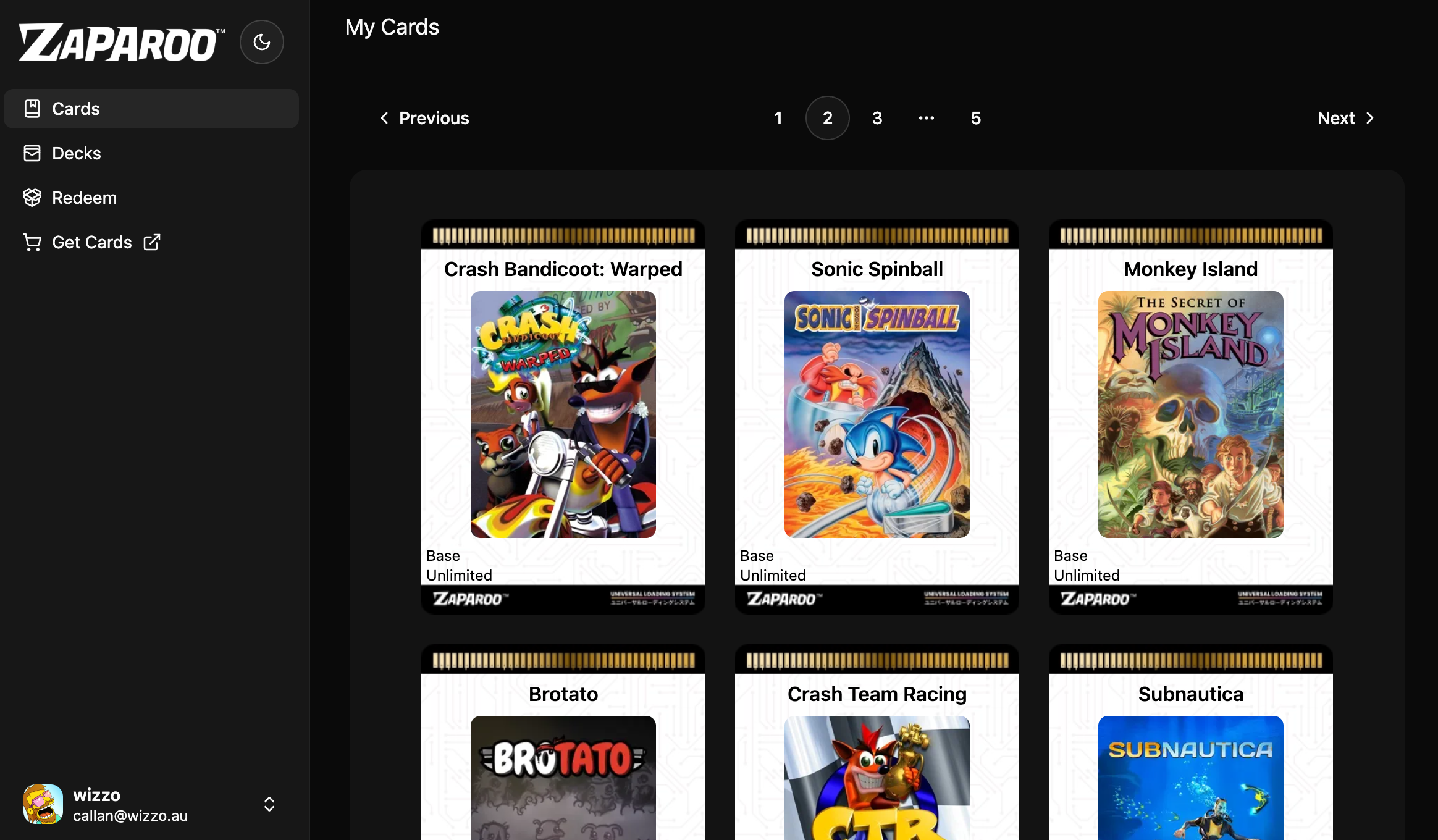Go to page 5
The width and height of the screenshot is (1438, 840).
976,118
